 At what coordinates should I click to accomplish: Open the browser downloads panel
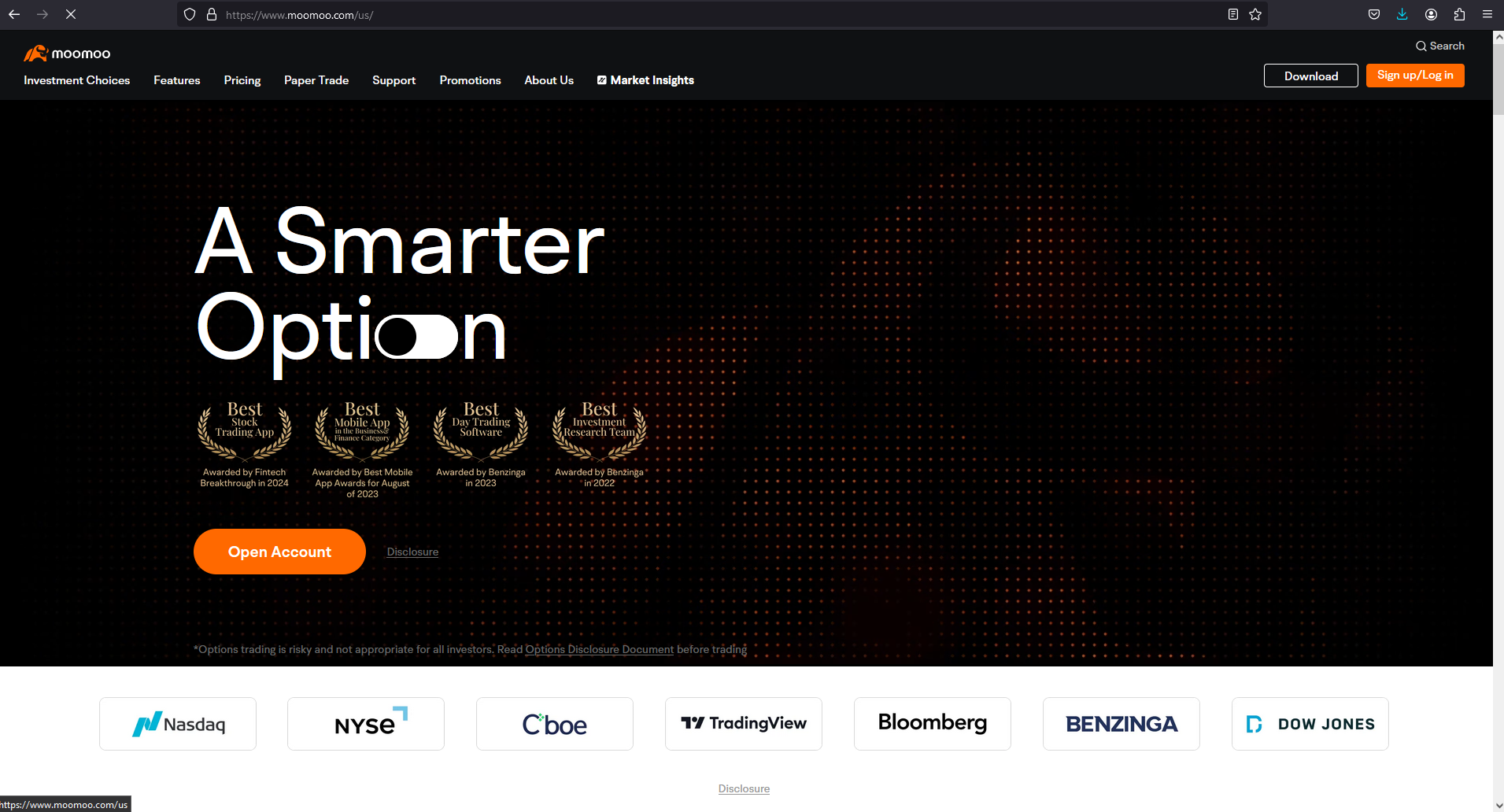pos(1402,14)
